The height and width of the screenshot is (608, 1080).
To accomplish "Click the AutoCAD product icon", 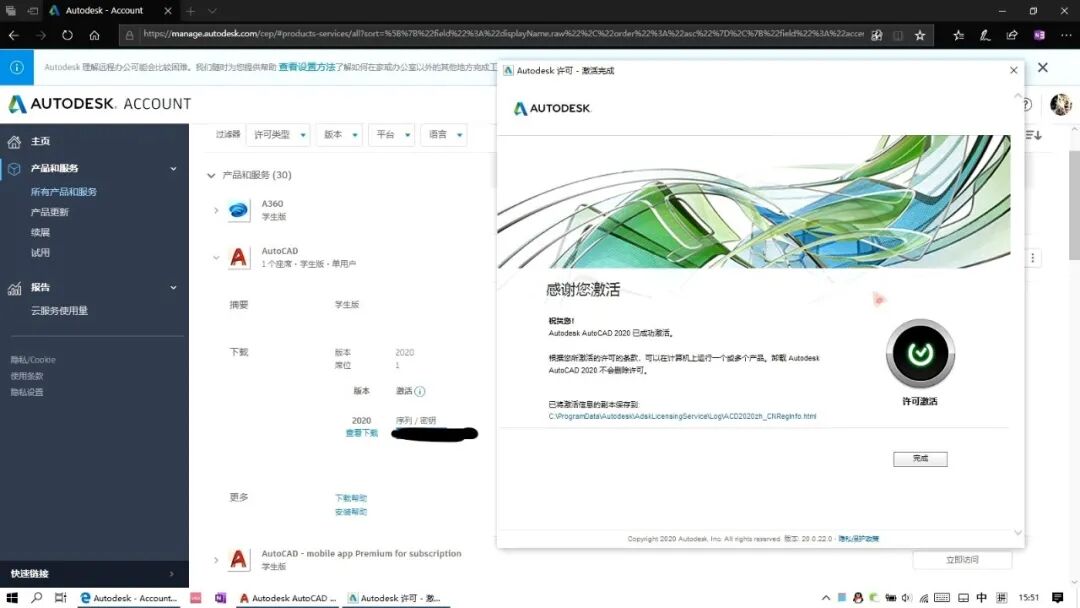I will (238, 258).
